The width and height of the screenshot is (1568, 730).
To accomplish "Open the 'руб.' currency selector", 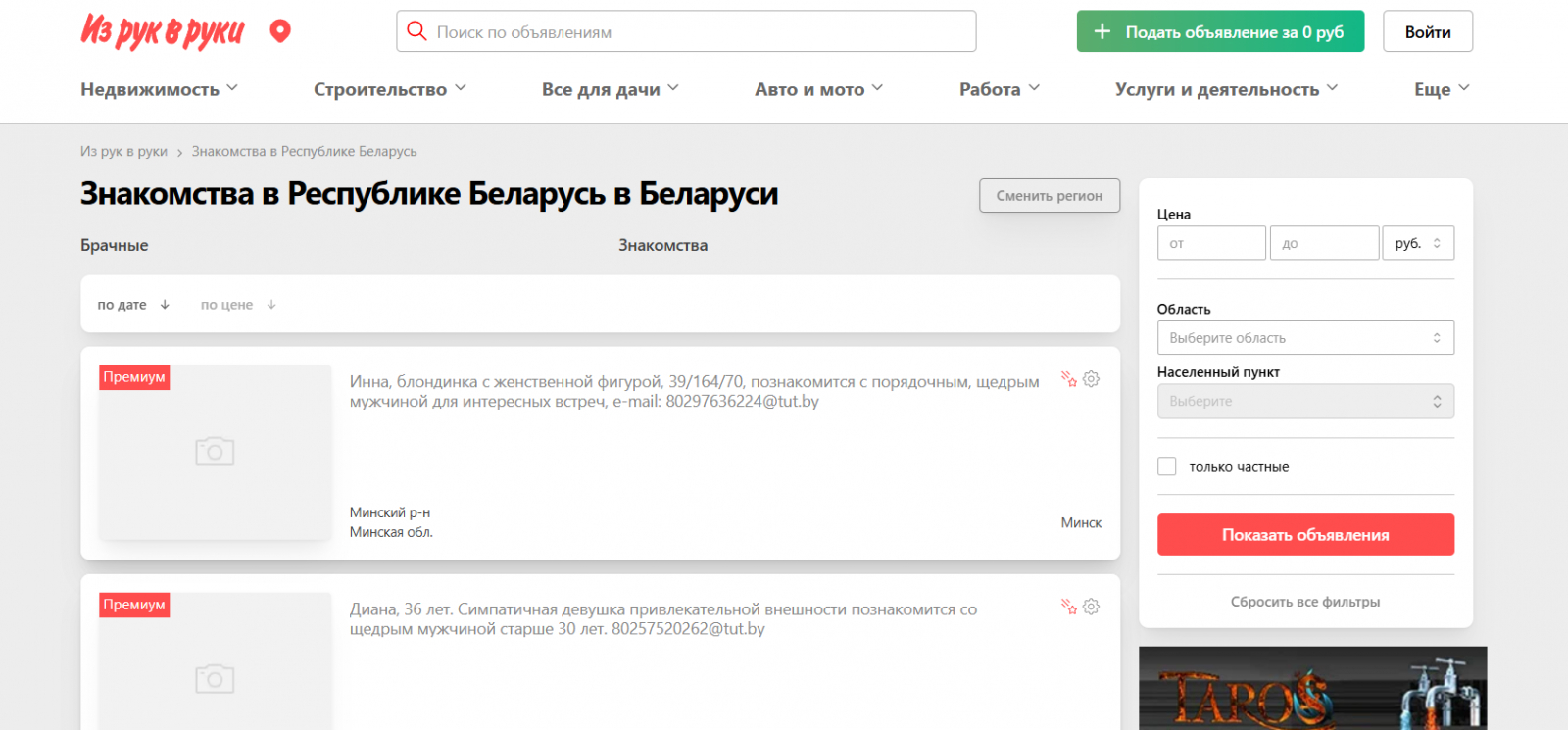I will coord(1417,243).
